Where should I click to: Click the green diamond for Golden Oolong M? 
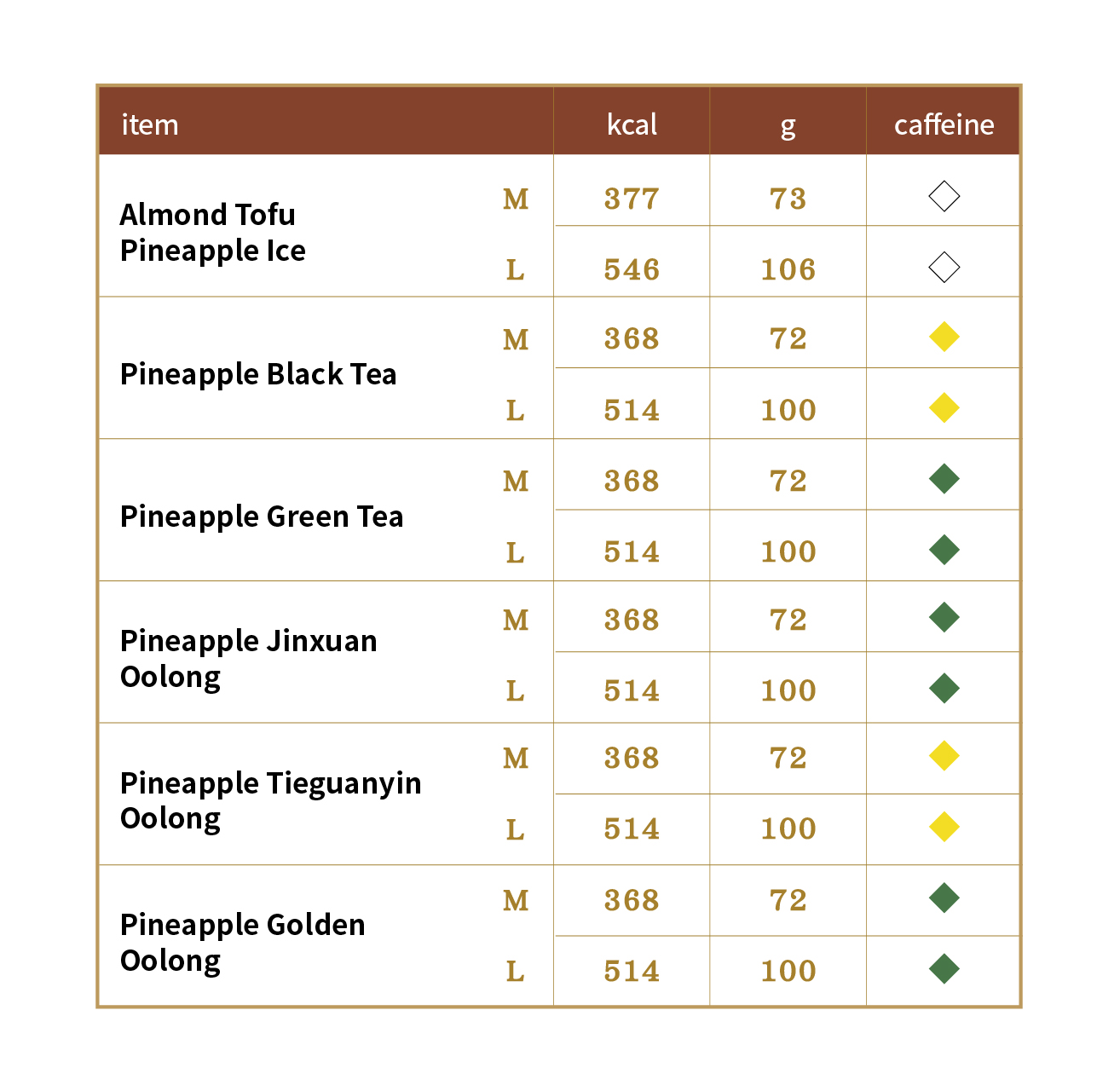click(x=944, y=898)
